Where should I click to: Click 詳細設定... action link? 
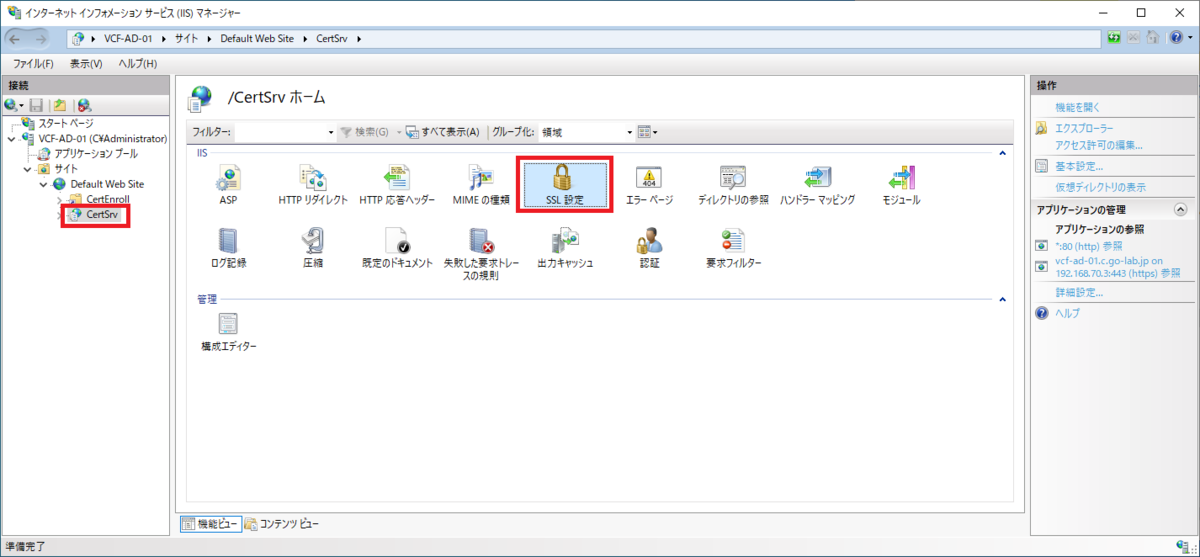[x=1079, y=293]
